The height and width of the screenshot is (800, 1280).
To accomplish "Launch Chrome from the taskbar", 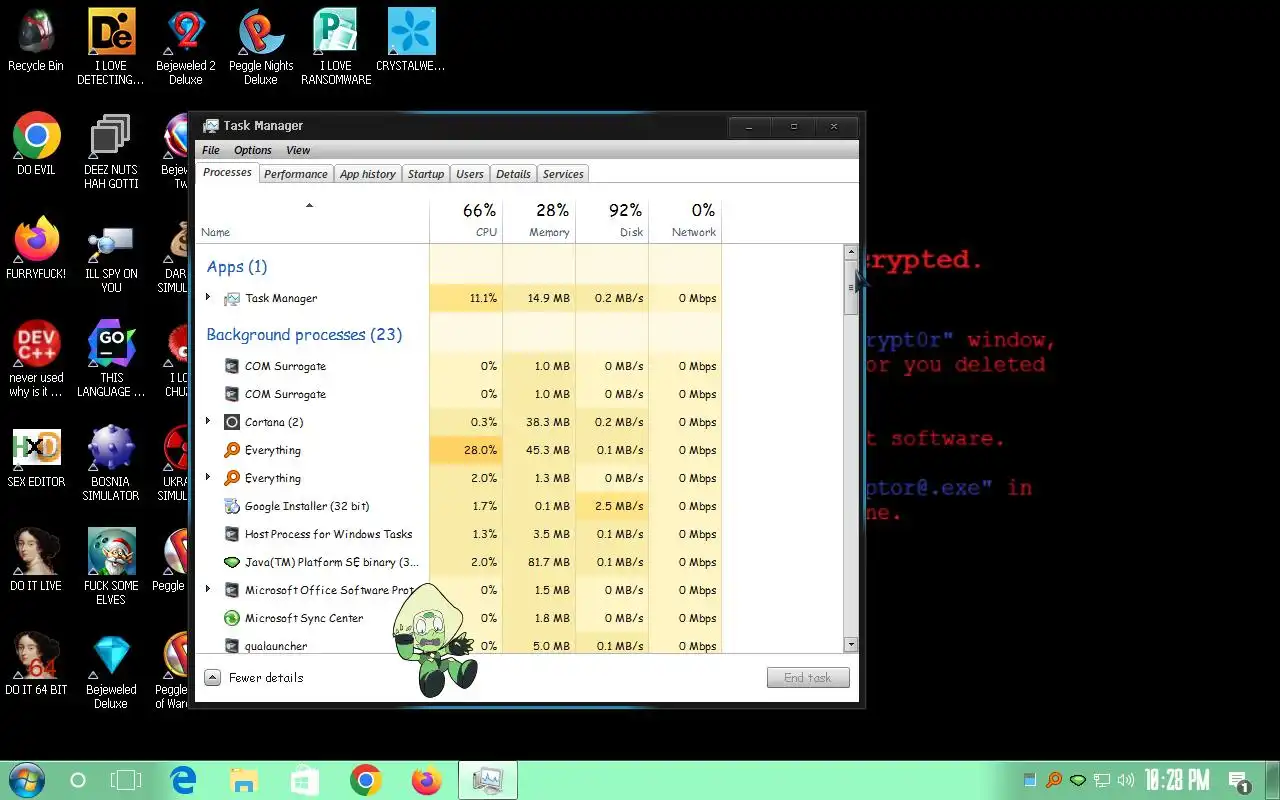I will click(366, 780).
